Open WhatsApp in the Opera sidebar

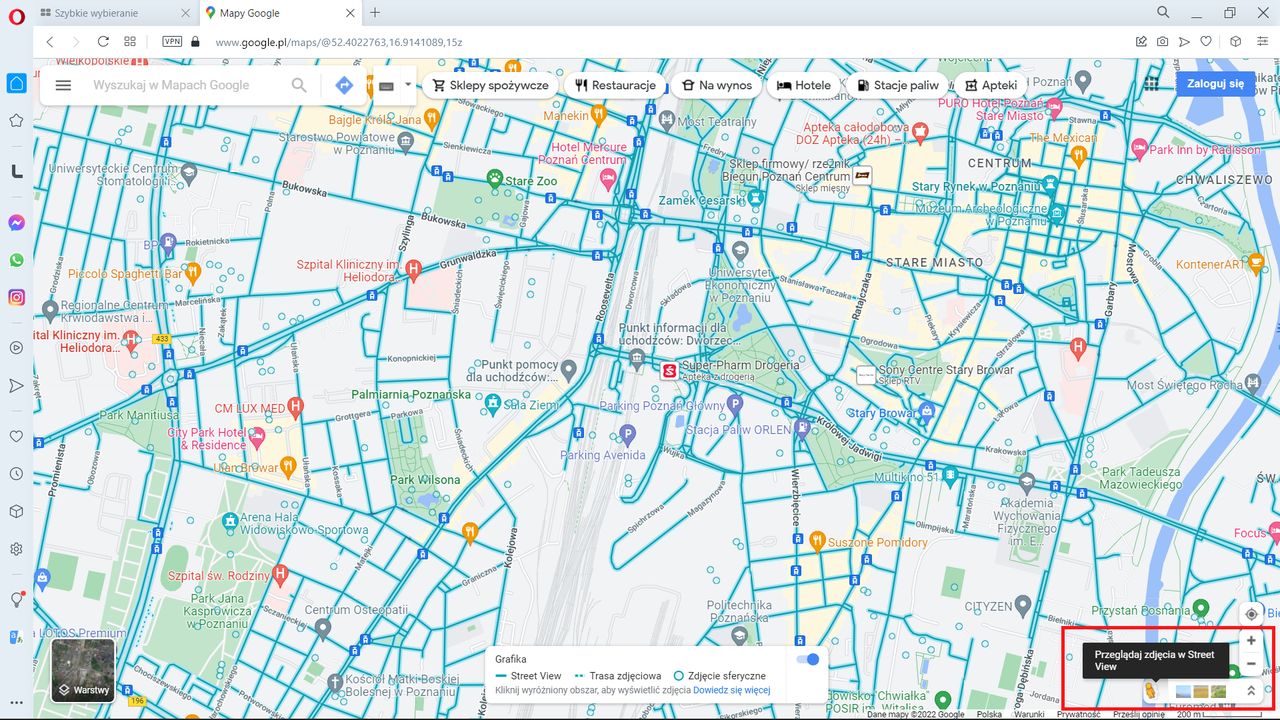tap(16, 260)
